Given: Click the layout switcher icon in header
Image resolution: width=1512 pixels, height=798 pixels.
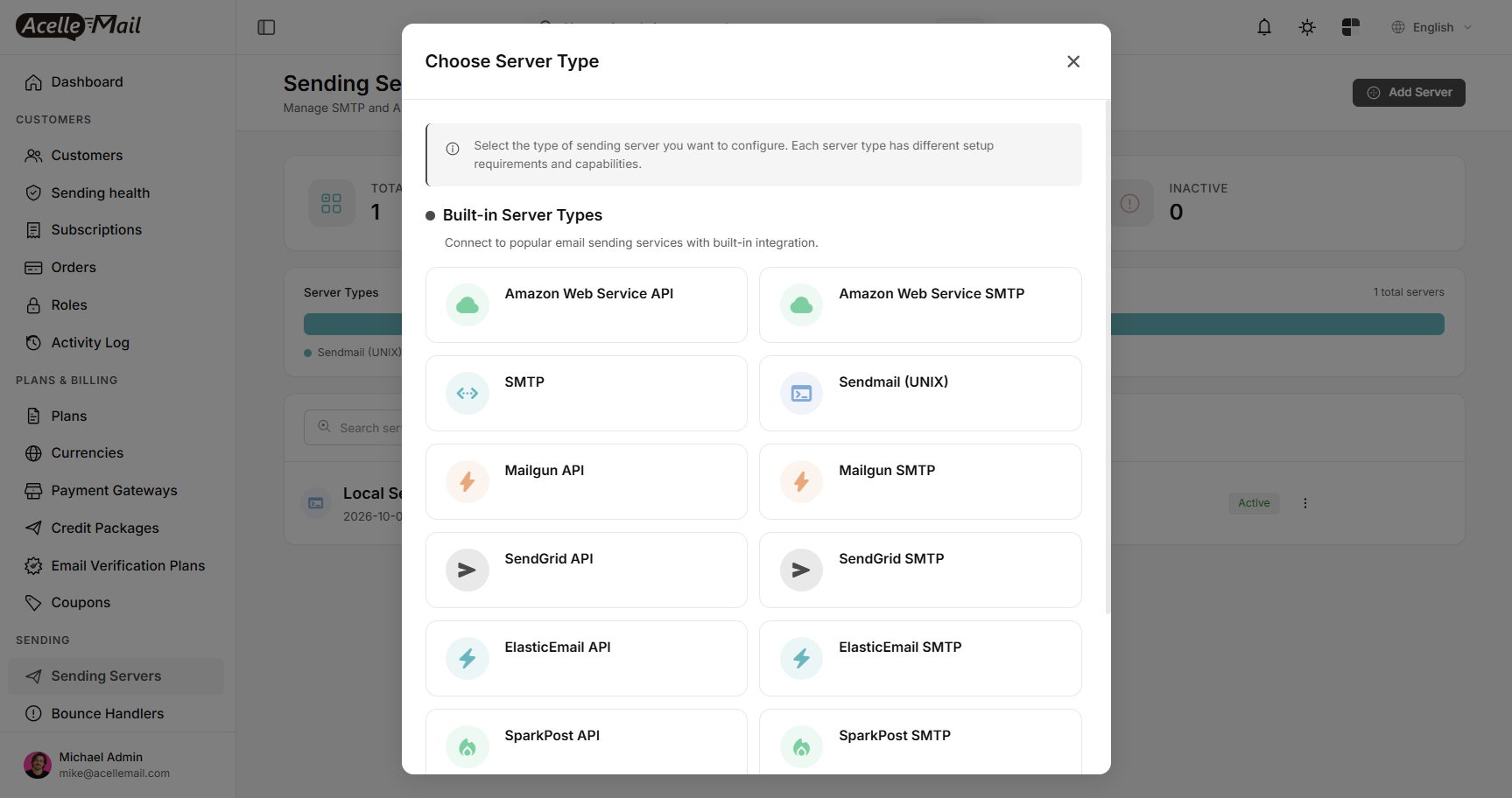Looking at the screenshot, I should tap(1351, 27).
